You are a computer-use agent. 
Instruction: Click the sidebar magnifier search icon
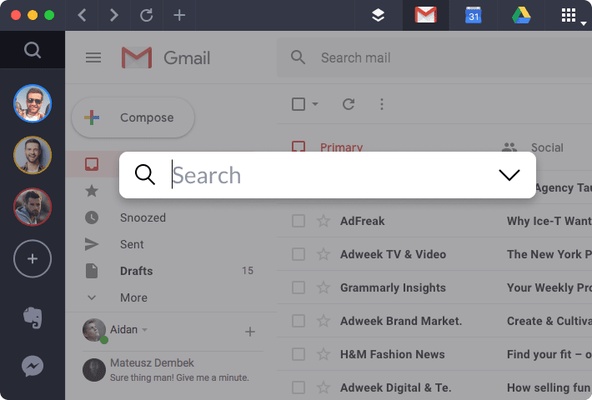[x=32, y=49]
